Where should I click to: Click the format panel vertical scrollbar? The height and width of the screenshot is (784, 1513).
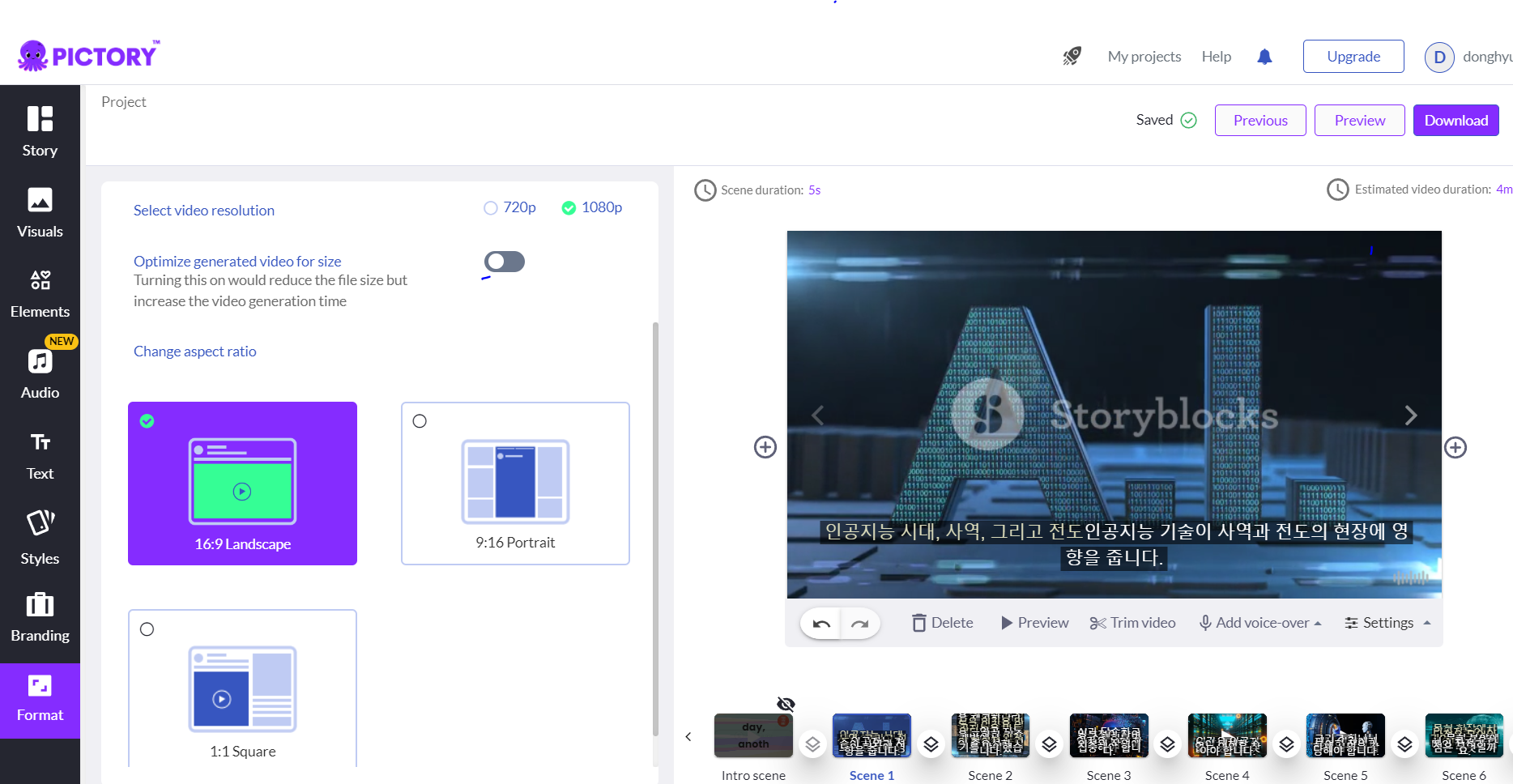click(x=655, y=530)
